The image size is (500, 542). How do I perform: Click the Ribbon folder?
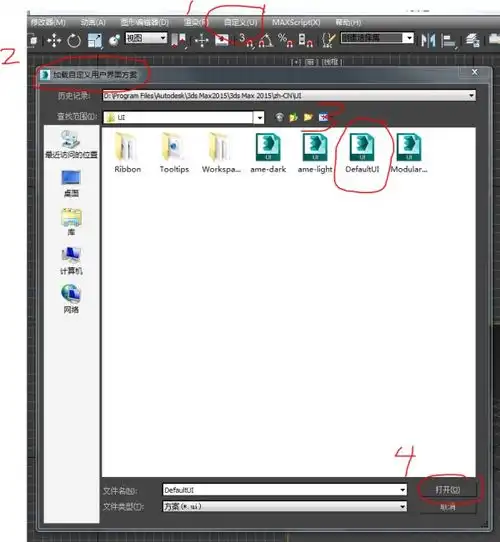(128, 153)
